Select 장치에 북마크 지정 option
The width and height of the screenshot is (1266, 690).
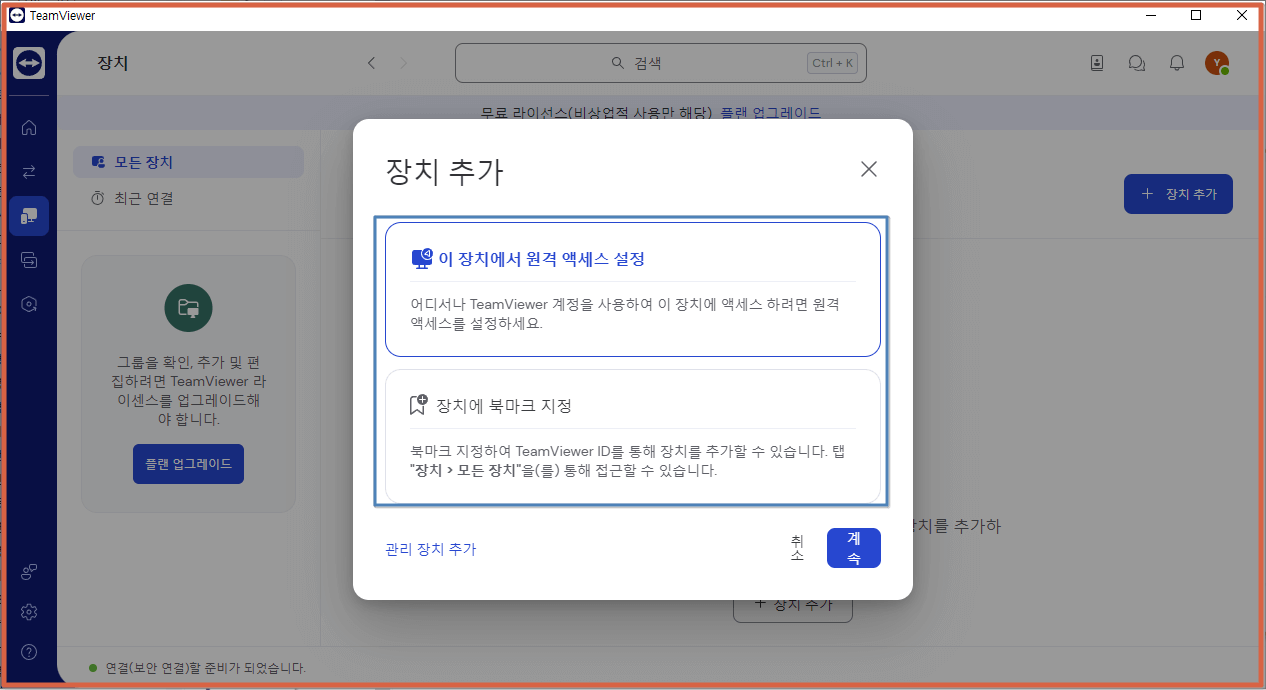(633, 437)
